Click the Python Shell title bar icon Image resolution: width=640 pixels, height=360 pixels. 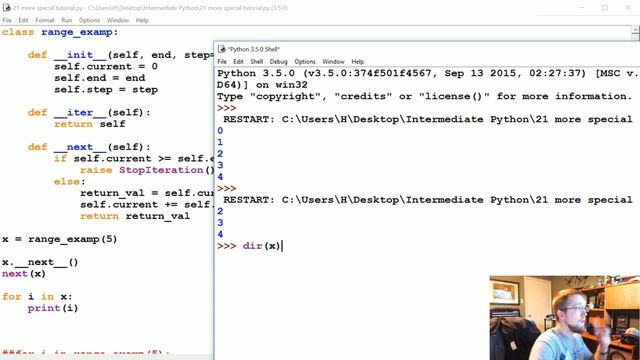[222, 49]
